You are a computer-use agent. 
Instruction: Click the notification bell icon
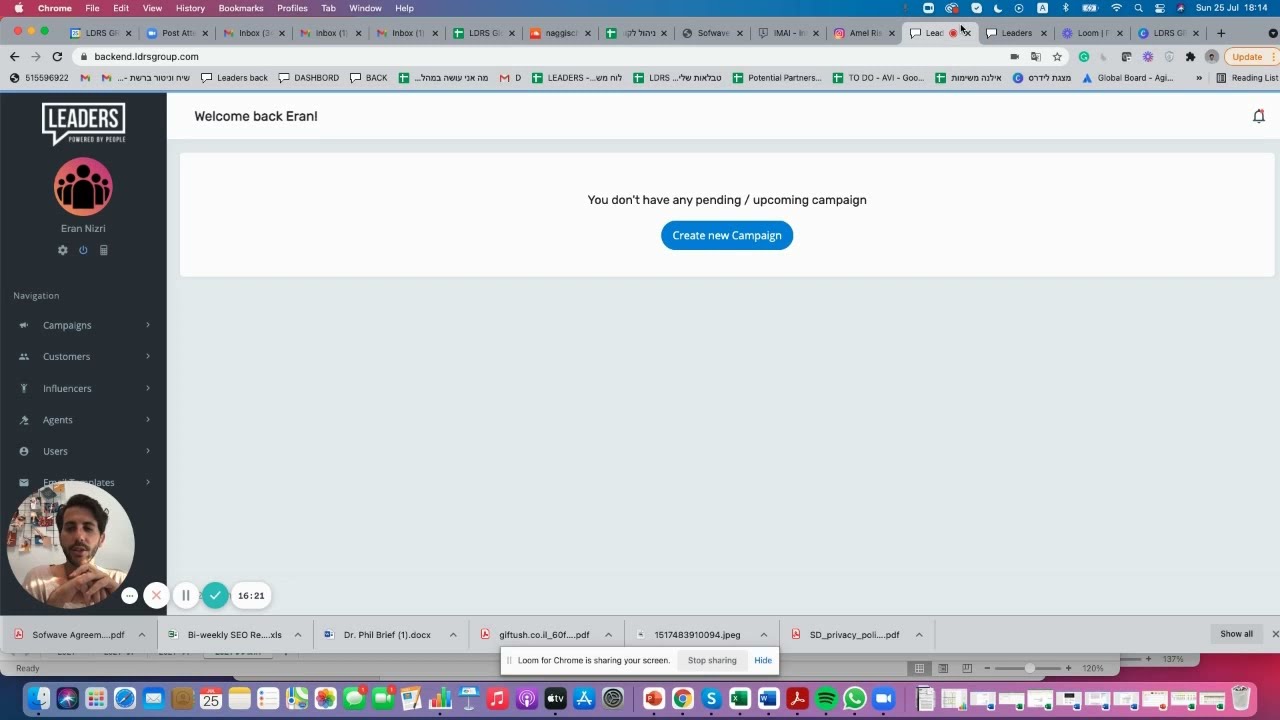(x=1258, y=116)
